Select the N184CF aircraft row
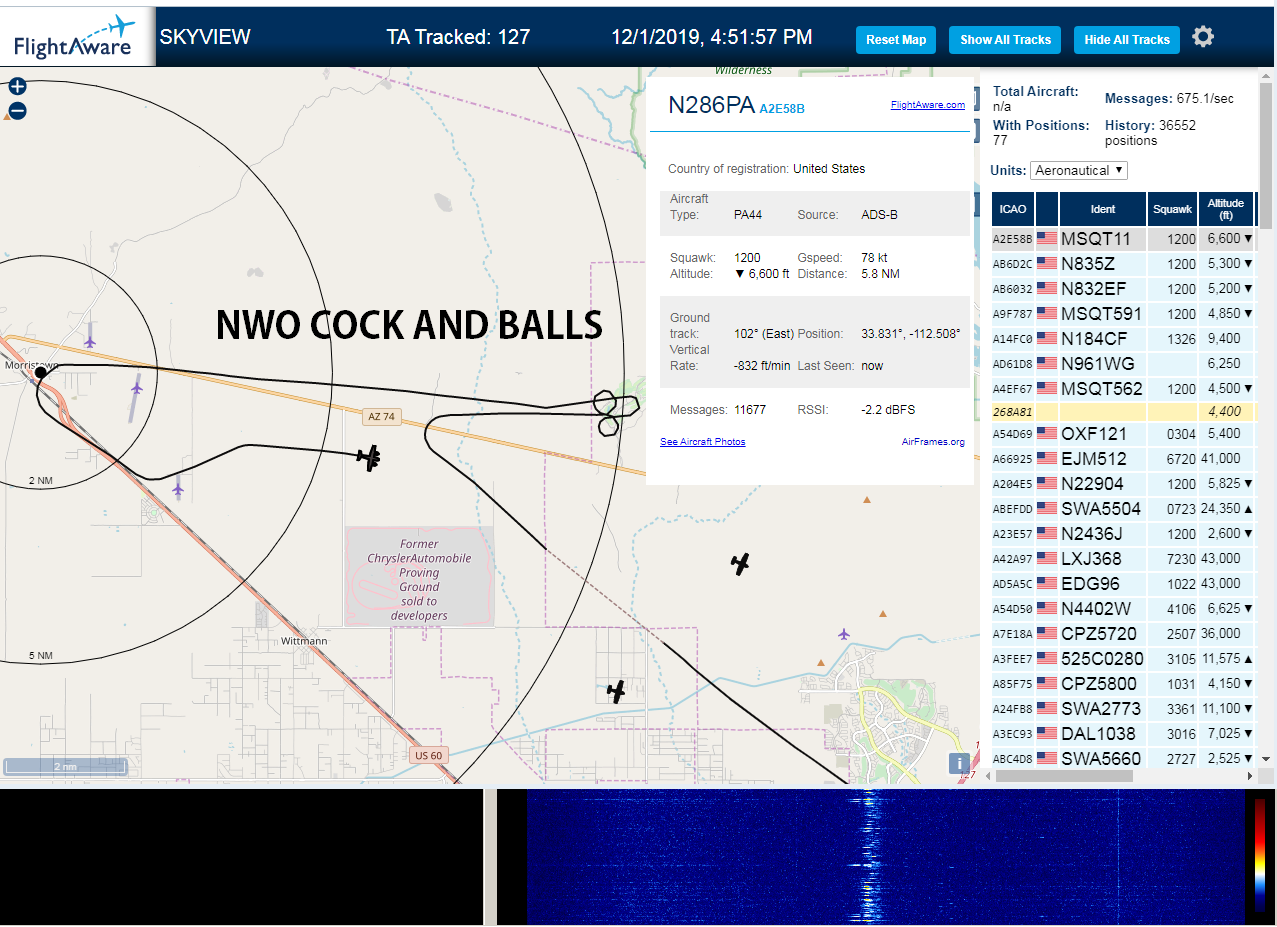 point(1123,338)
